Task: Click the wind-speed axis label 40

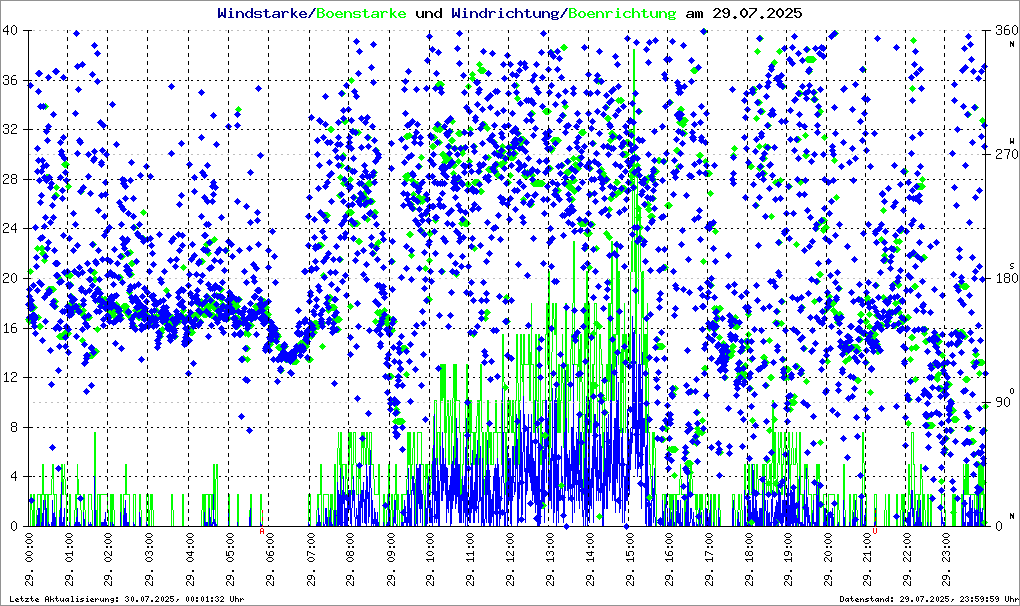Action: (10, 31)
